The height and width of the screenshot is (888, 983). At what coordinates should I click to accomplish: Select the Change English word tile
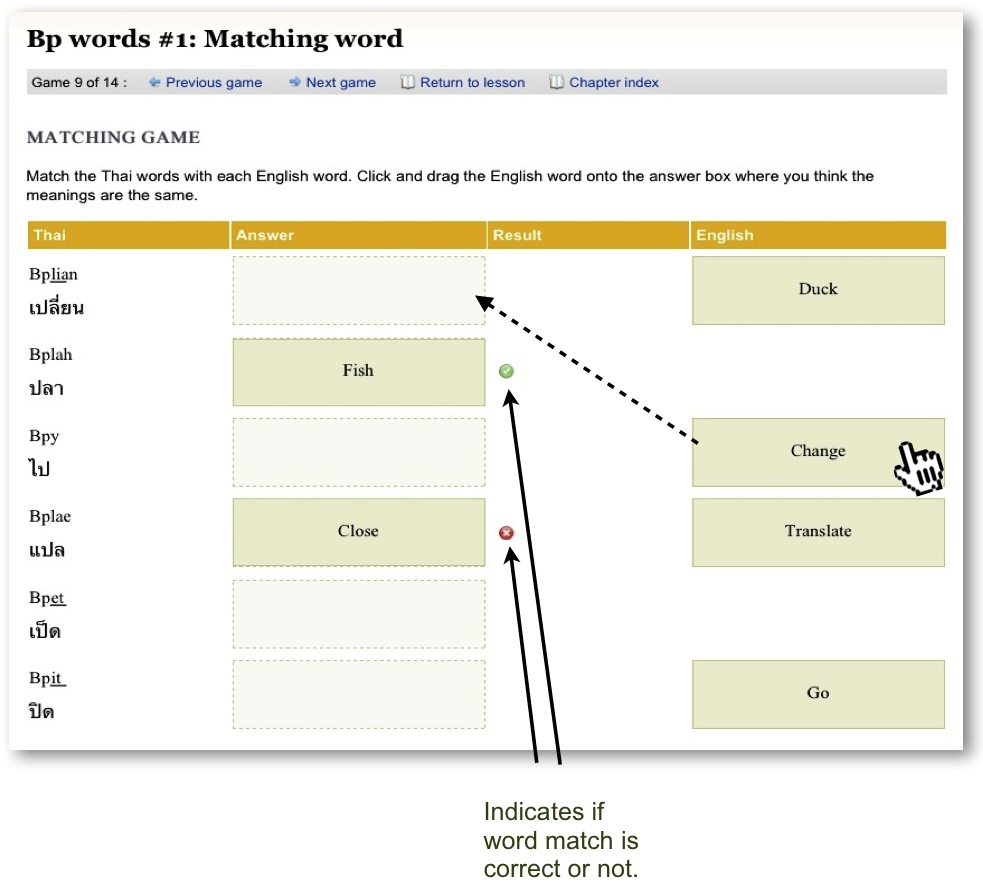(818, 452)
